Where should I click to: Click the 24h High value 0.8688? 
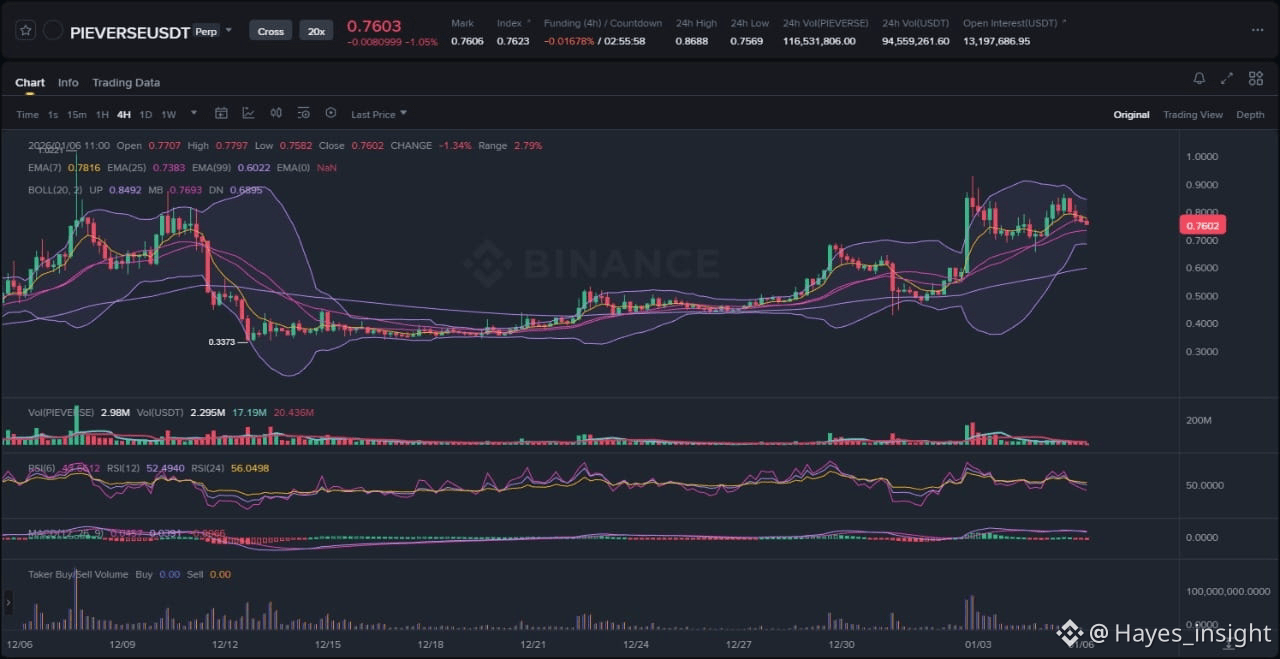(690, 41)
